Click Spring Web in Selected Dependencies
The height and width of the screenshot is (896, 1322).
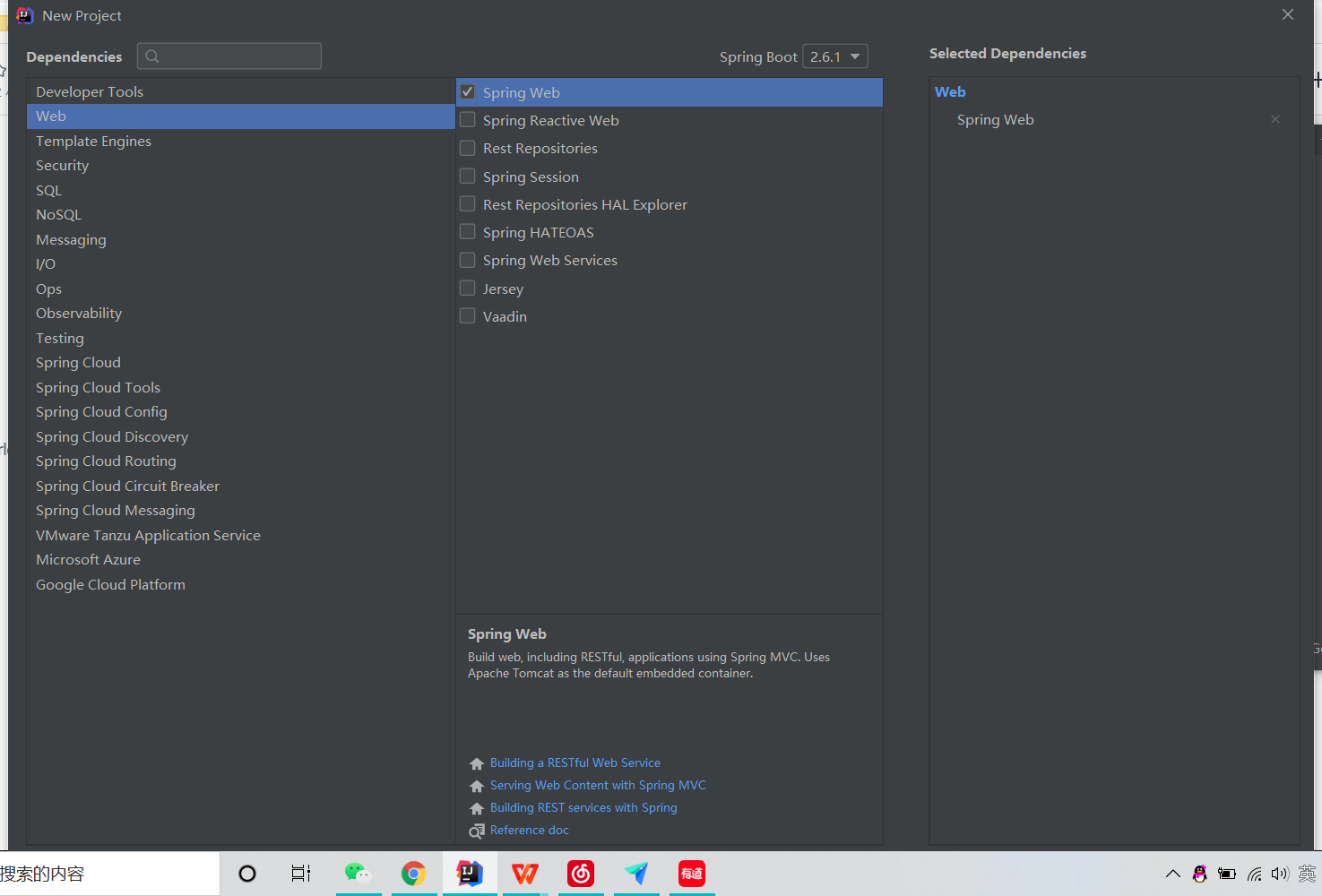(x=995, y=119)
